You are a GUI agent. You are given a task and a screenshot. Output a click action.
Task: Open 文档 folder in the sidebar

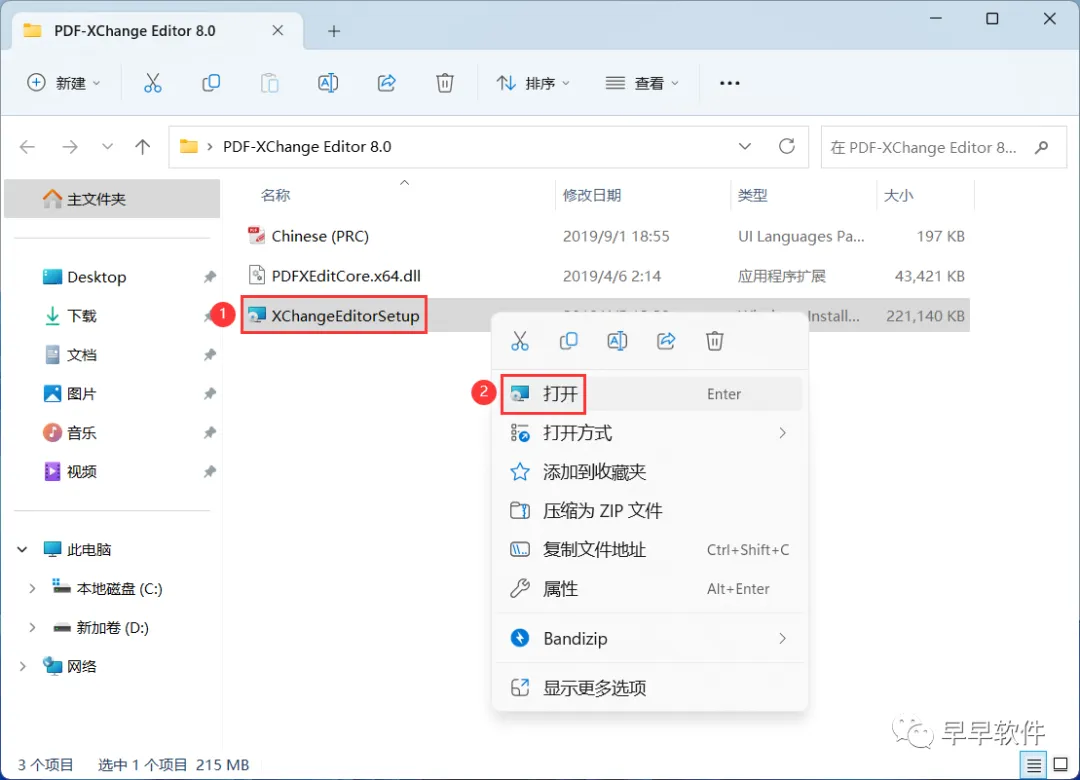point(81,355)
